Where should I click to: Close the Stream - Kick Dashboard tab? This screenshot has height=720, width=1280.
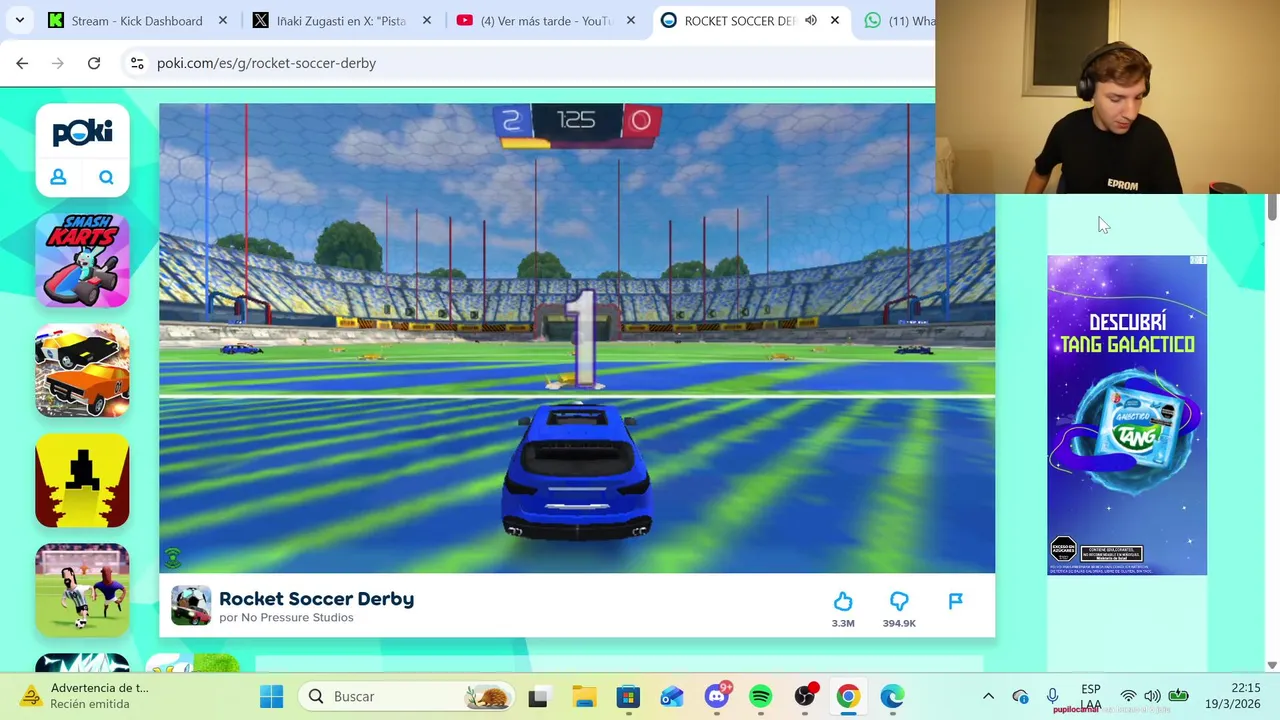click(223, 20)
